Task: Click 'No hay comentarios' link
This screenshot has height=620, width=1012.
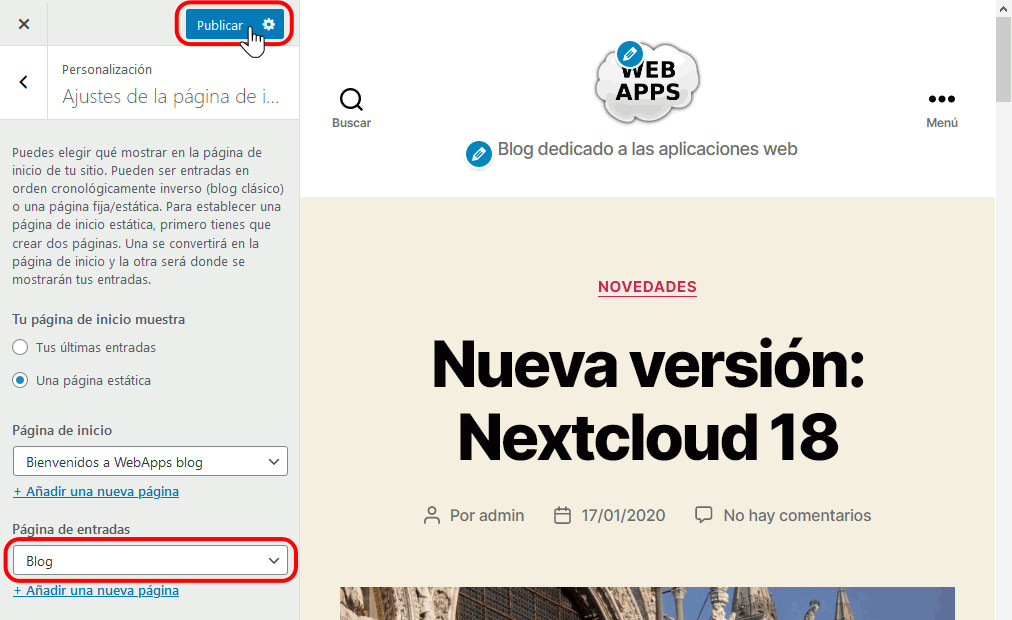Action: click(x=797, y=515)
